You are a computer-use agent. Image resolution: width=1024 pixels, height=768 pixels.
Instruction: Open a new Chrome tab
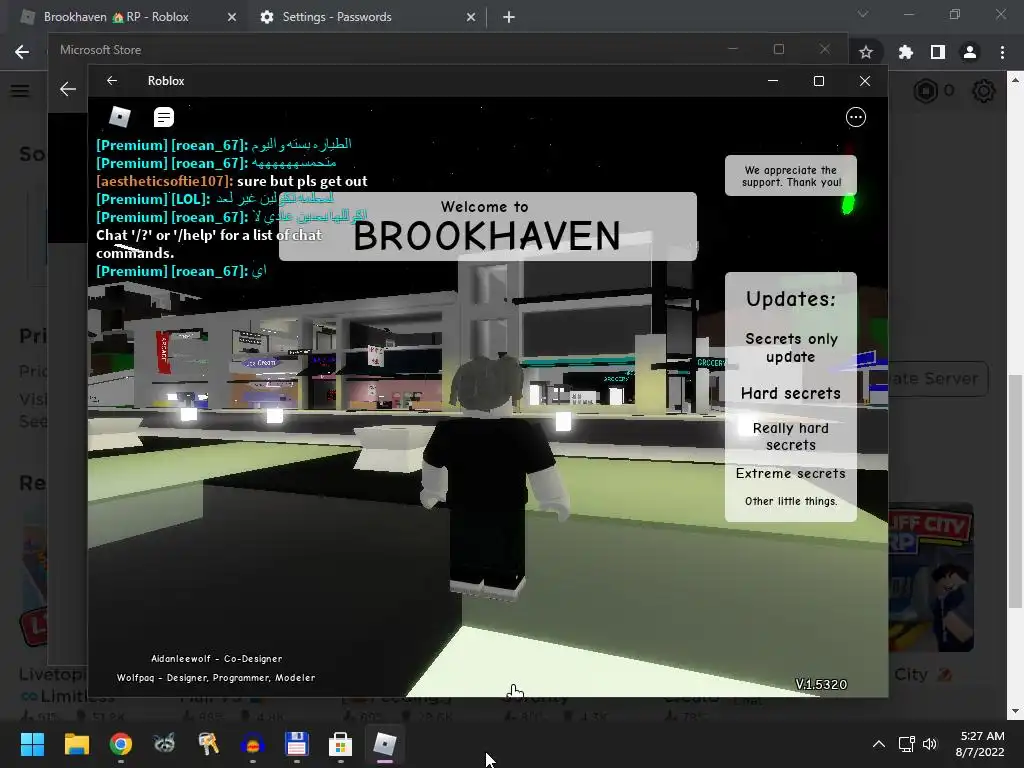(x=509, y=18)
